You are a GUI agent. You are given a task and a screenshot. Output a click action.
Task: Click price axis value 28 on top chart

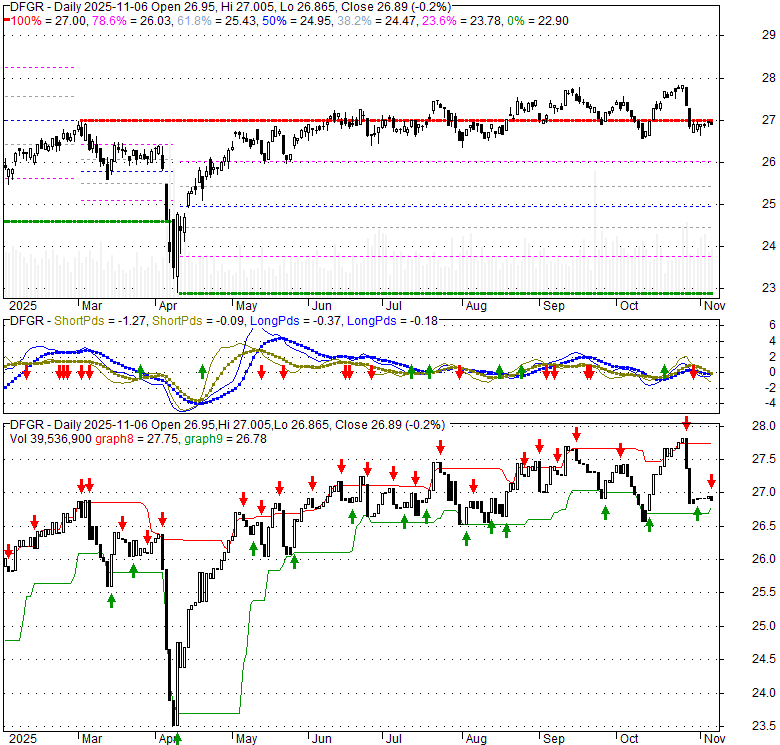(769, 78)
